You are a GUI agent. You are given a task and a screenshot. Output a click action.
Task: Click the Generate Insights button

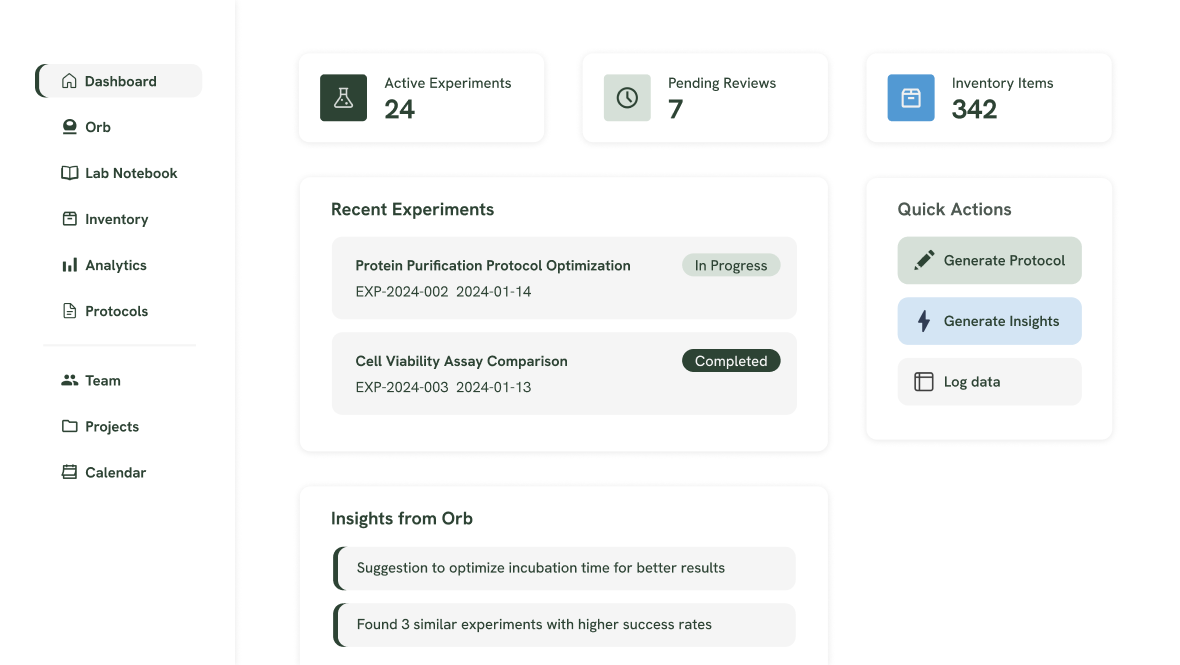point(989,321)
